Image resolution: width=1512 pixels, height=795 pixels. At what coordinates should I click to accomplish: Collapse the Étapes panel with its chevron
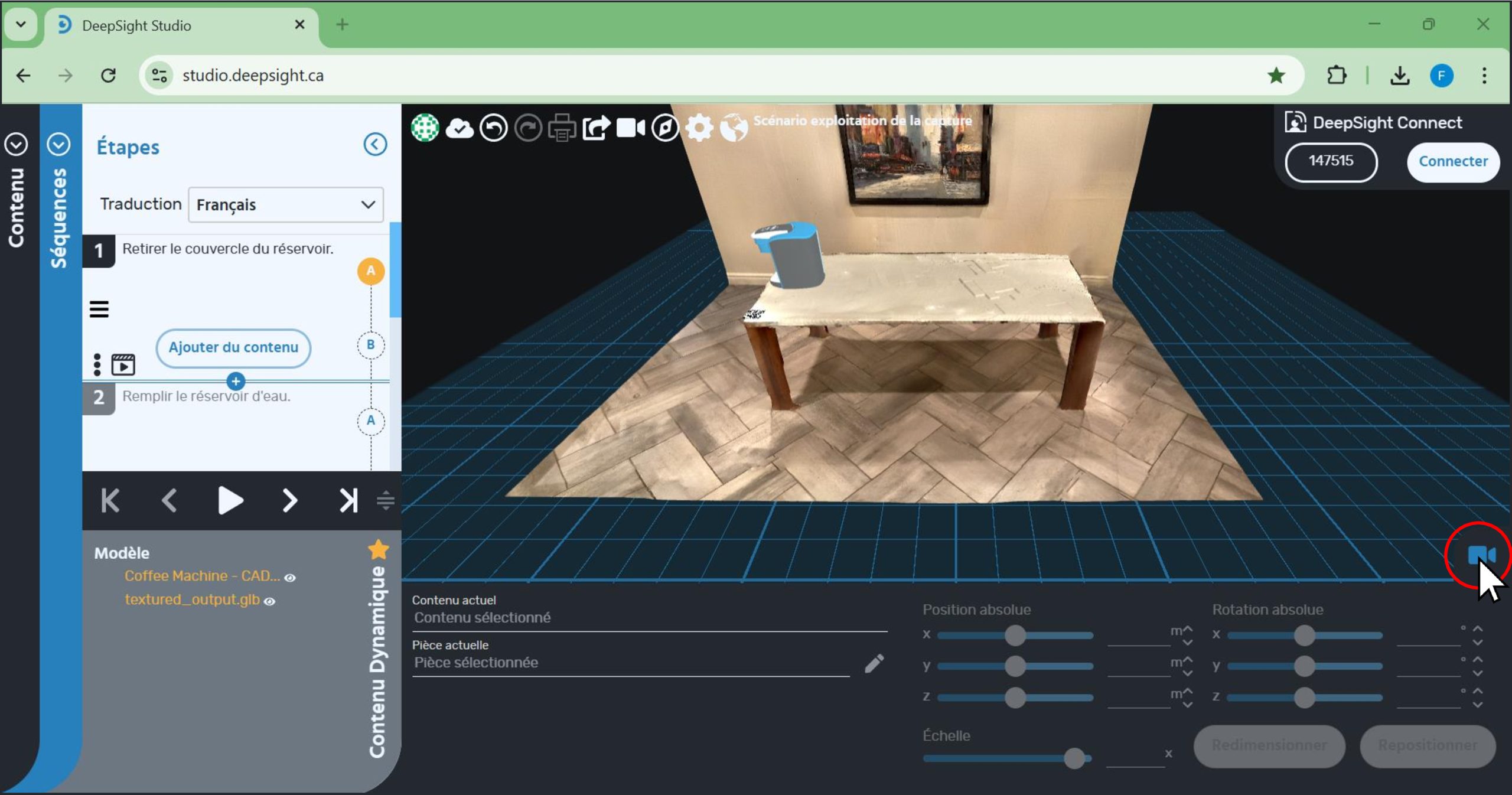coord(375,145)
